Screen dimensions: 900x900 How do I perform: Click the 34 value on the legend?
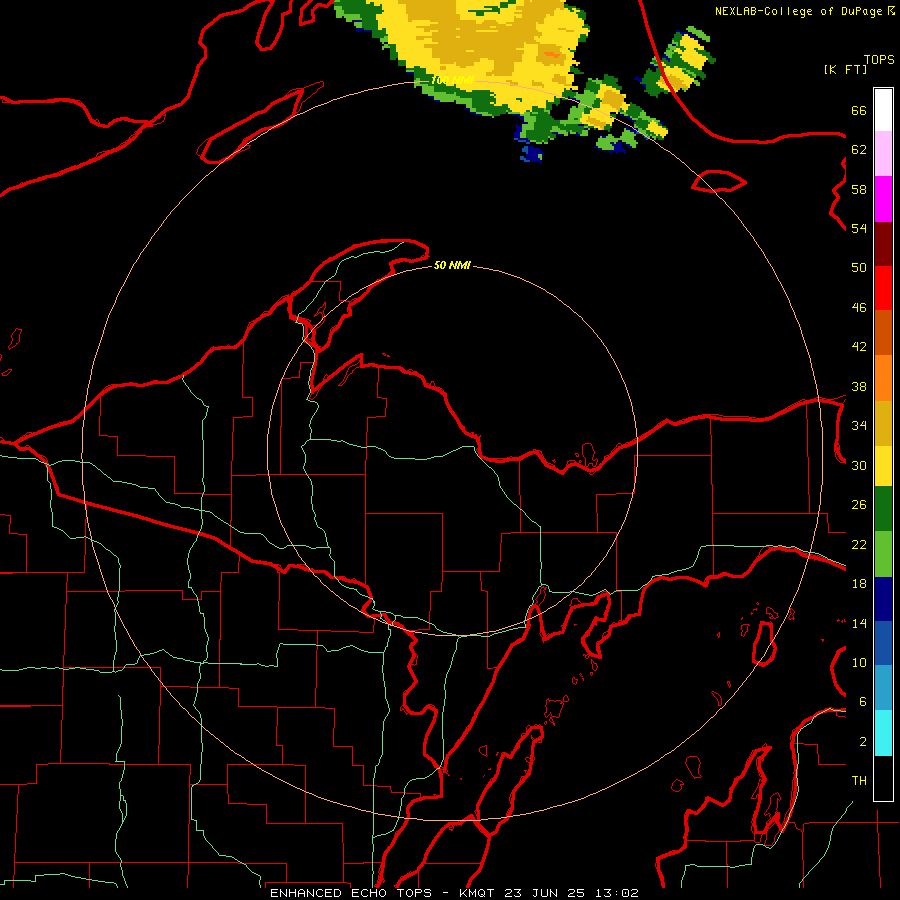tap(859, 426)
